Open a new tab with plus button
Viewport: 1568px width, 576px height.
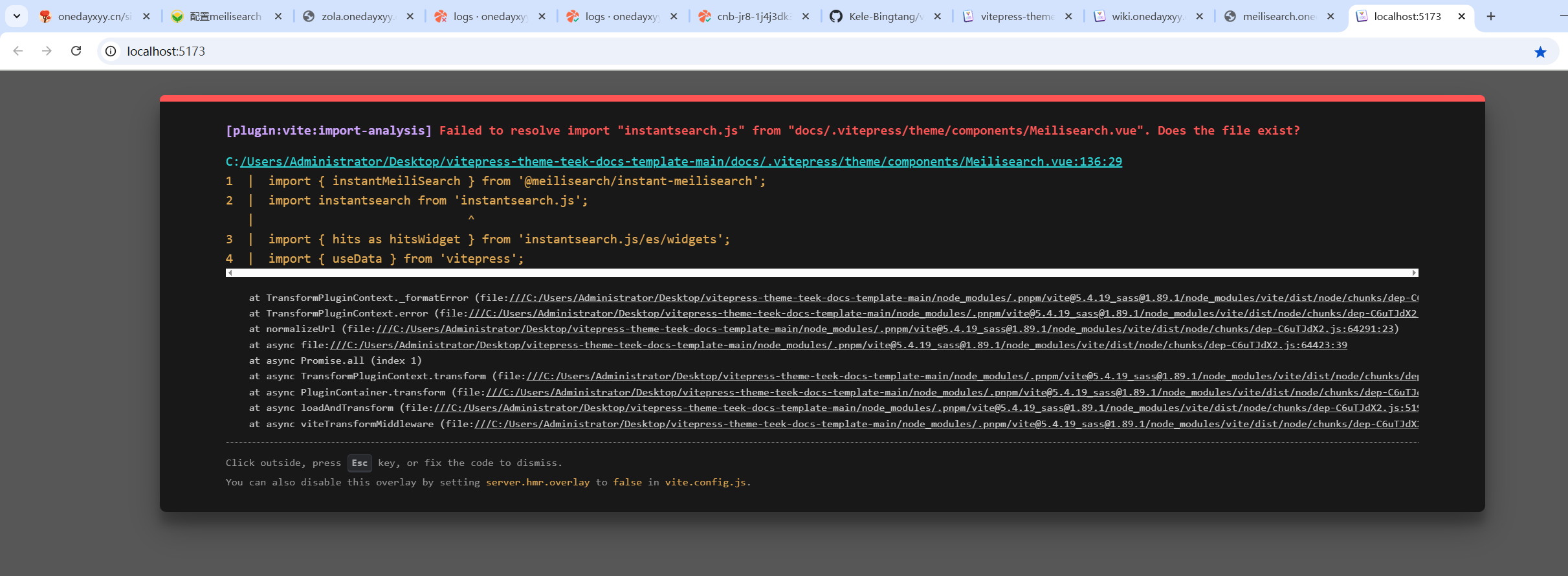(1491, 16)
